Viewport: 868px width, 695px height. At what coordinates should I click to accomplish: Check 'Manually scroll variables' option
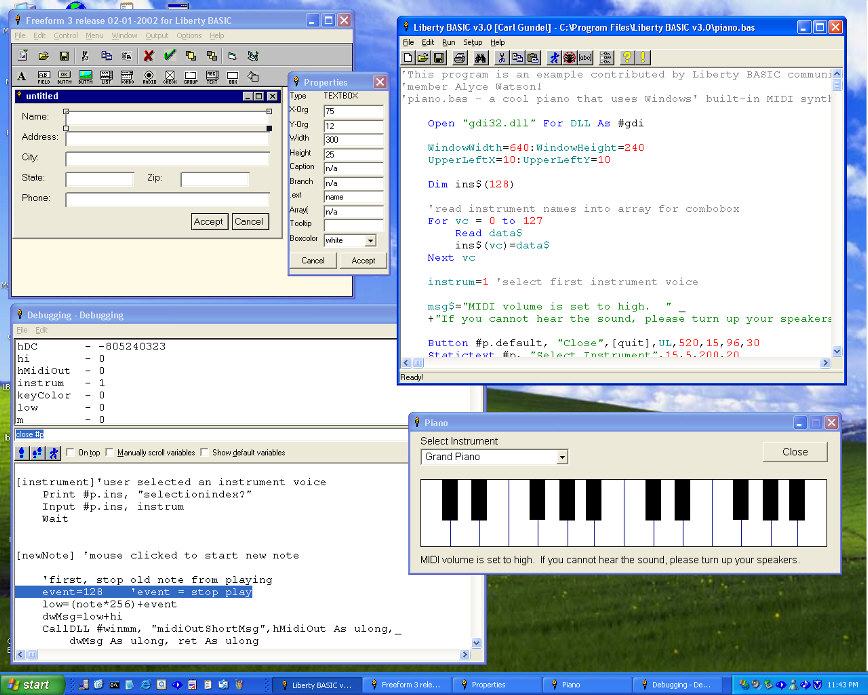109,452
